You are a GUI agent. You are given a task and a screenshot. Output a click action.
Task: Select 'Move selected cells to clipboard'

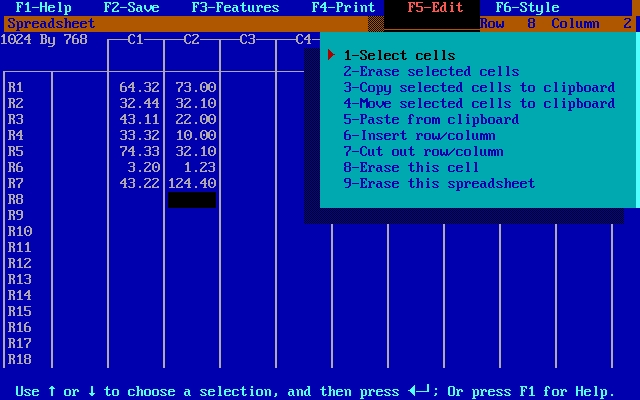(x=479, y=104)
